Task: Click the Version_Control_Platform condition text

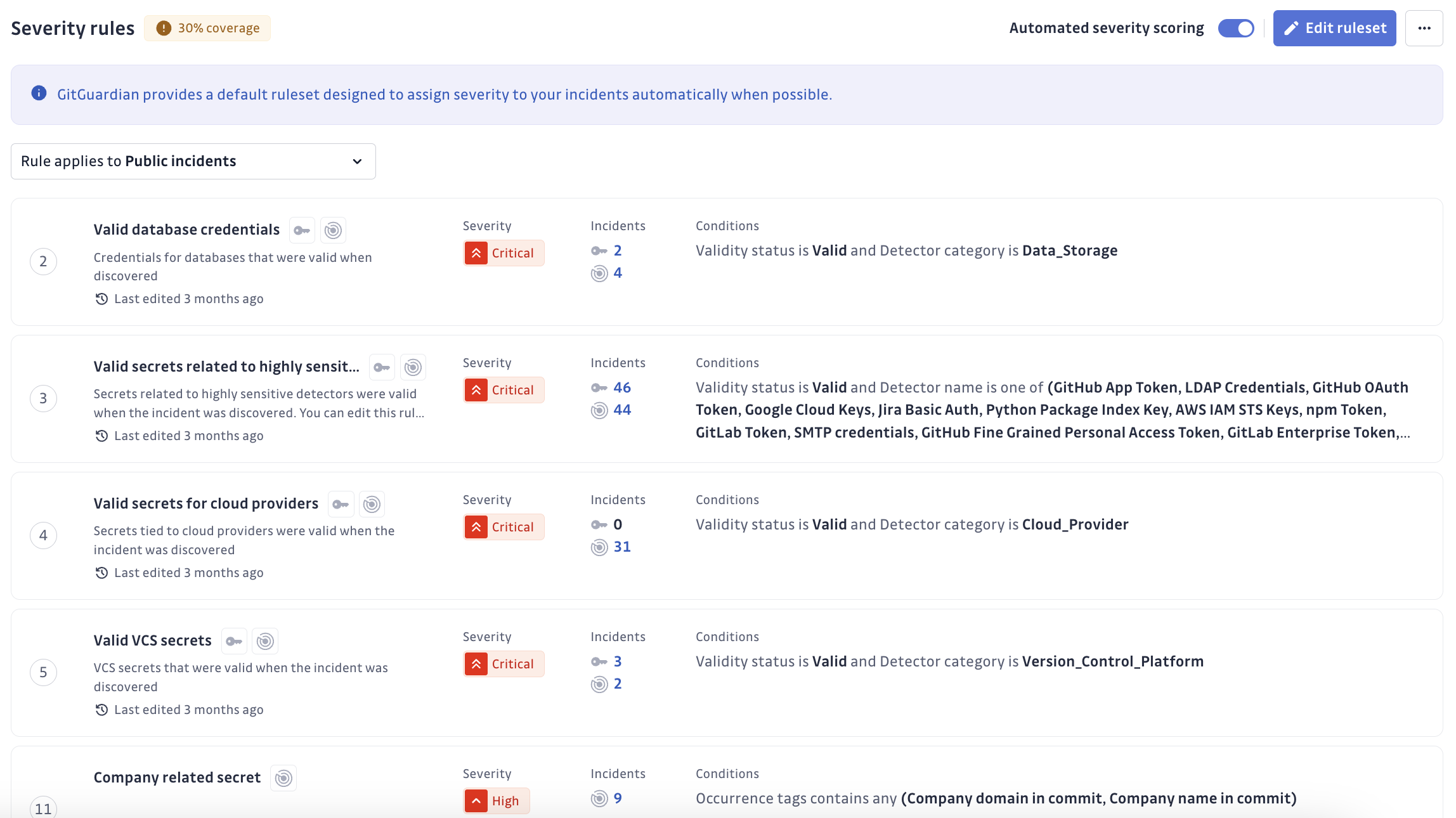Action: point(1113,661)
